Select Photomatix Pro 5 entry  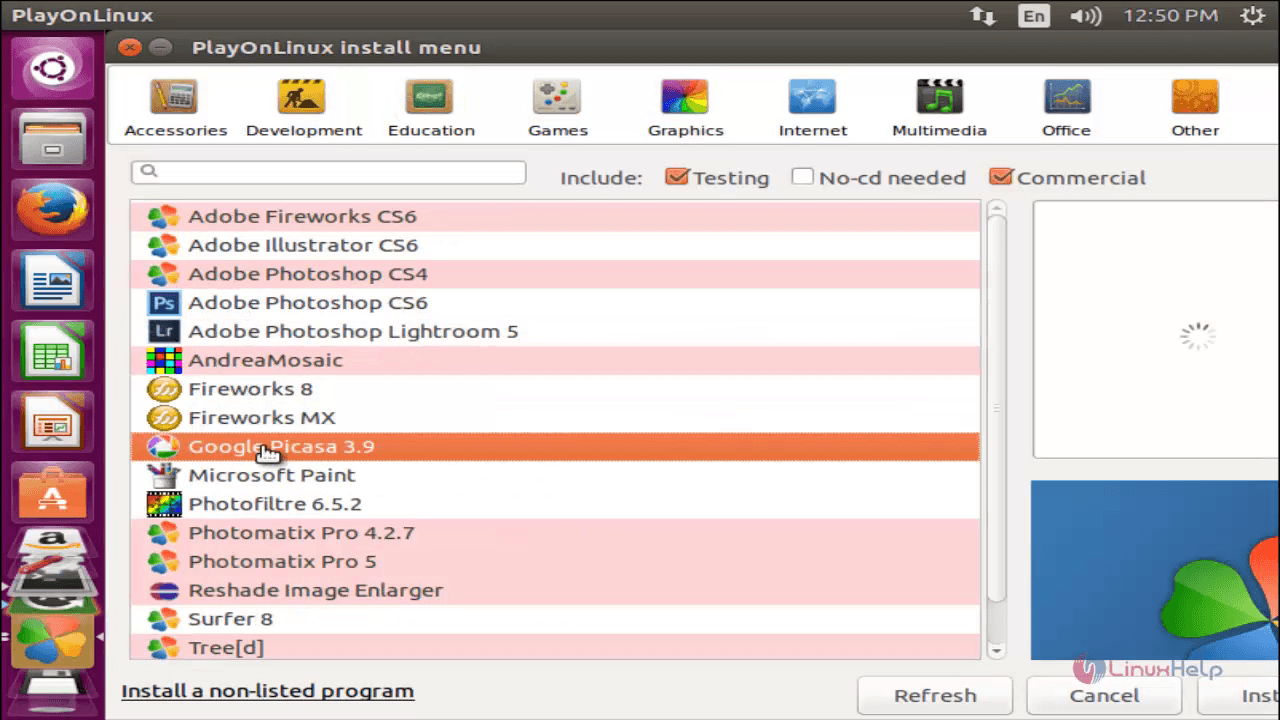[555, 562]
